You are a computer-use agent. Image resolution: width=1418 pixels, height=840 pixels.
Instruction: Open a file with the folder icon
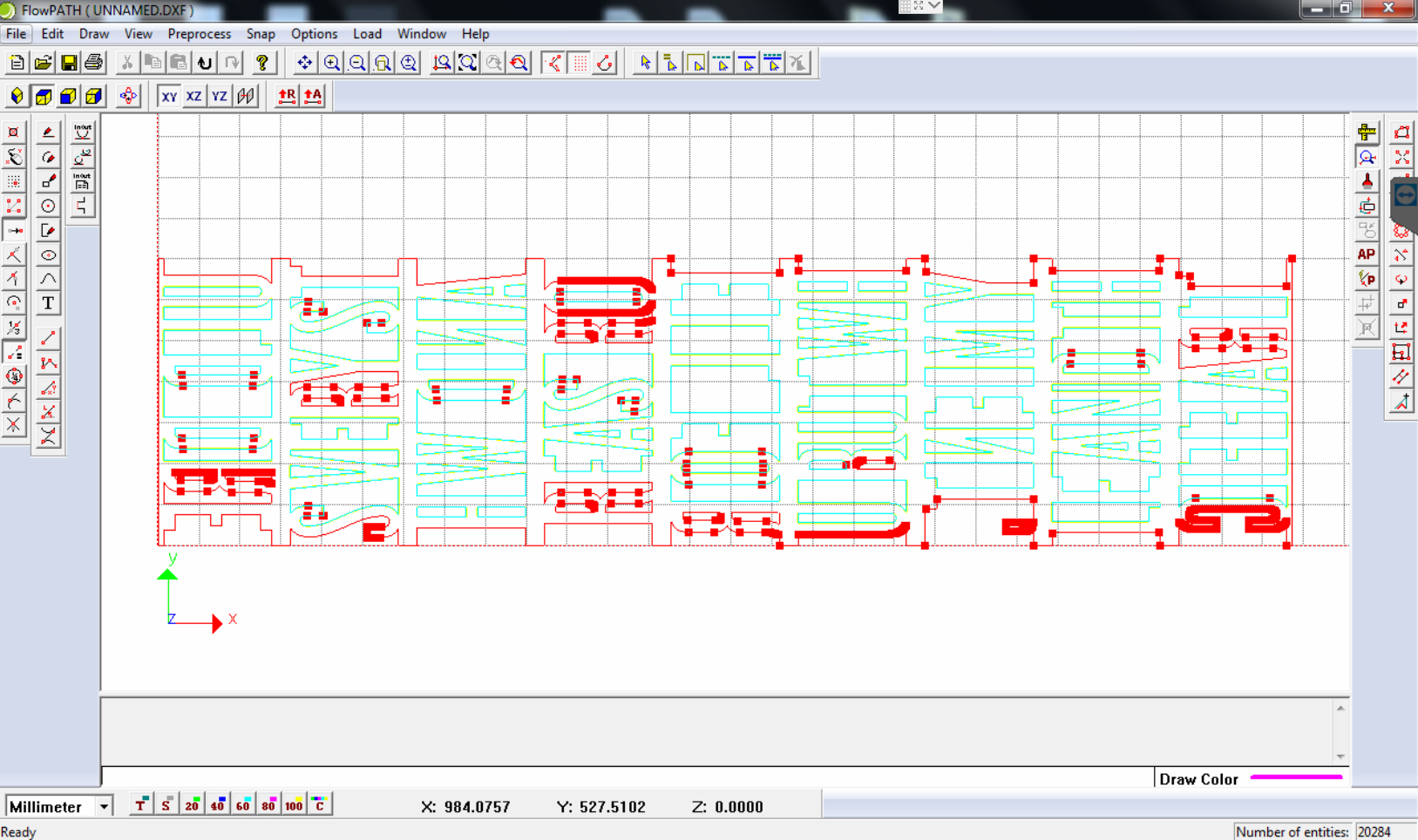pyautogui.click(x=43, y=63)
